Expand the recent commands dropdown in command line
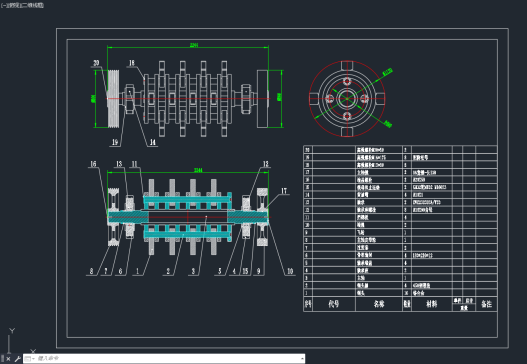The width and height of the screenshot is (527, 364). tap(29, 359)
